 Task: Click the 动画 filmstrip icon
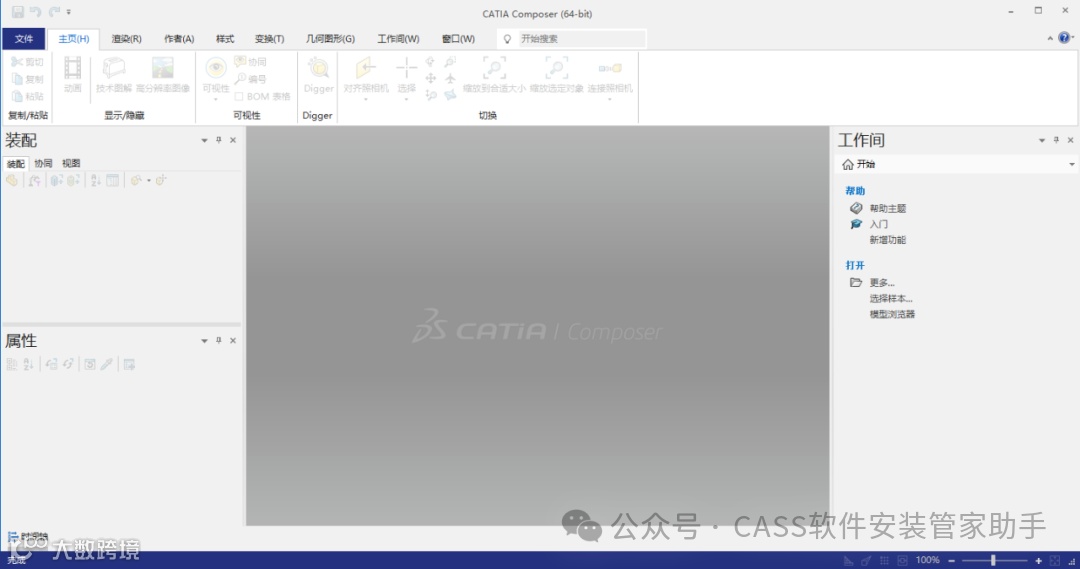click(x=72, y=68)
